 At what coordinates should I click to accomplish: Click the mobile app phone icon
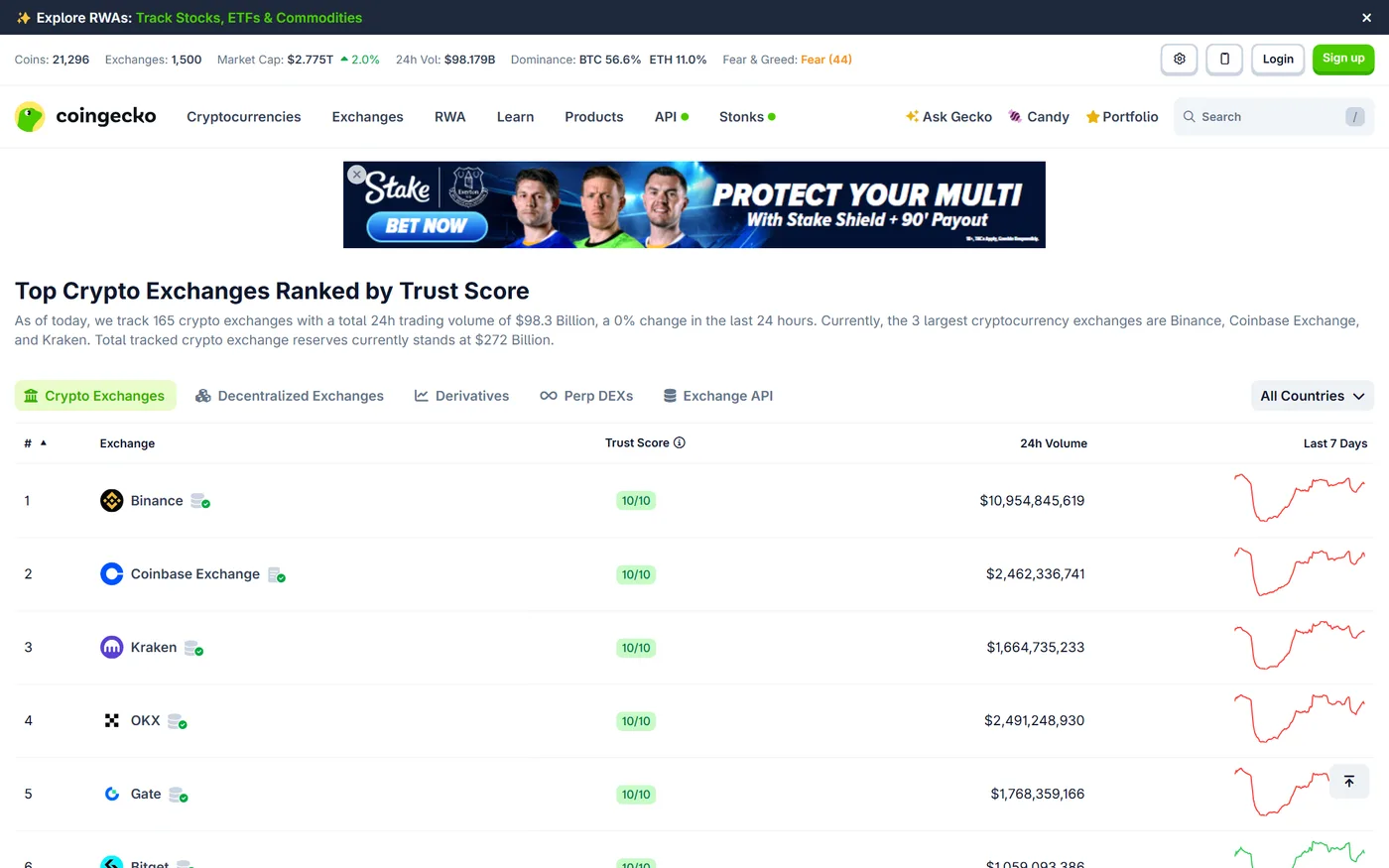1224,59
